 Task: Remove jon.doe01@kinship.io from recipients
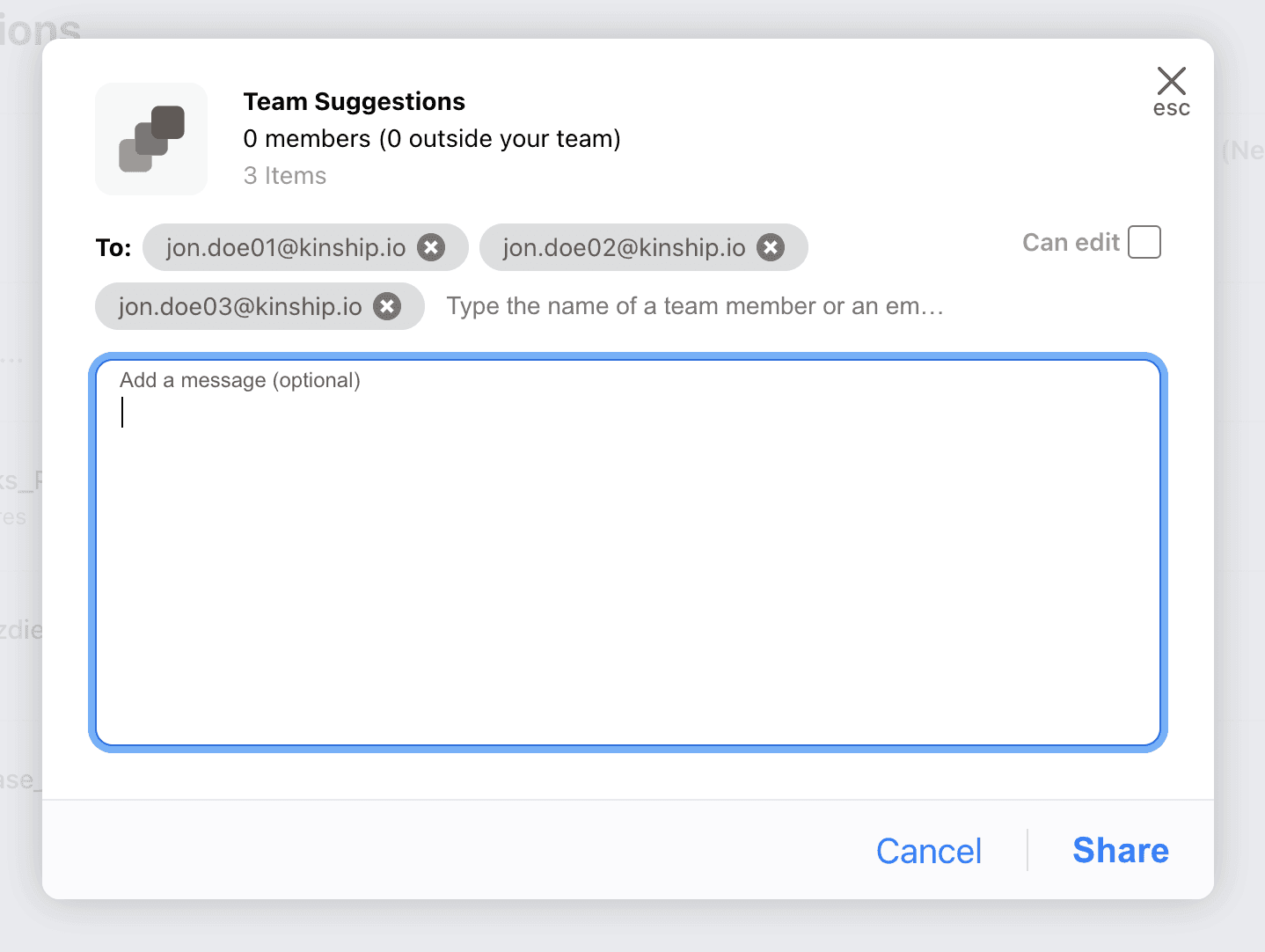point(431,248)
